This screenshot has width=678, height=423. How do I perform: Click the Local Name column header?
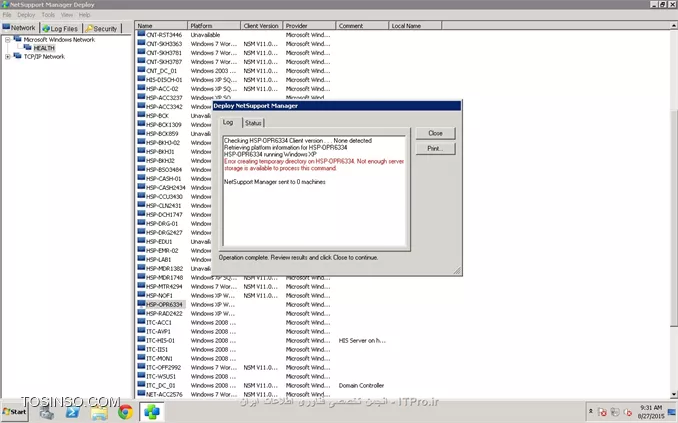point(415,26)
